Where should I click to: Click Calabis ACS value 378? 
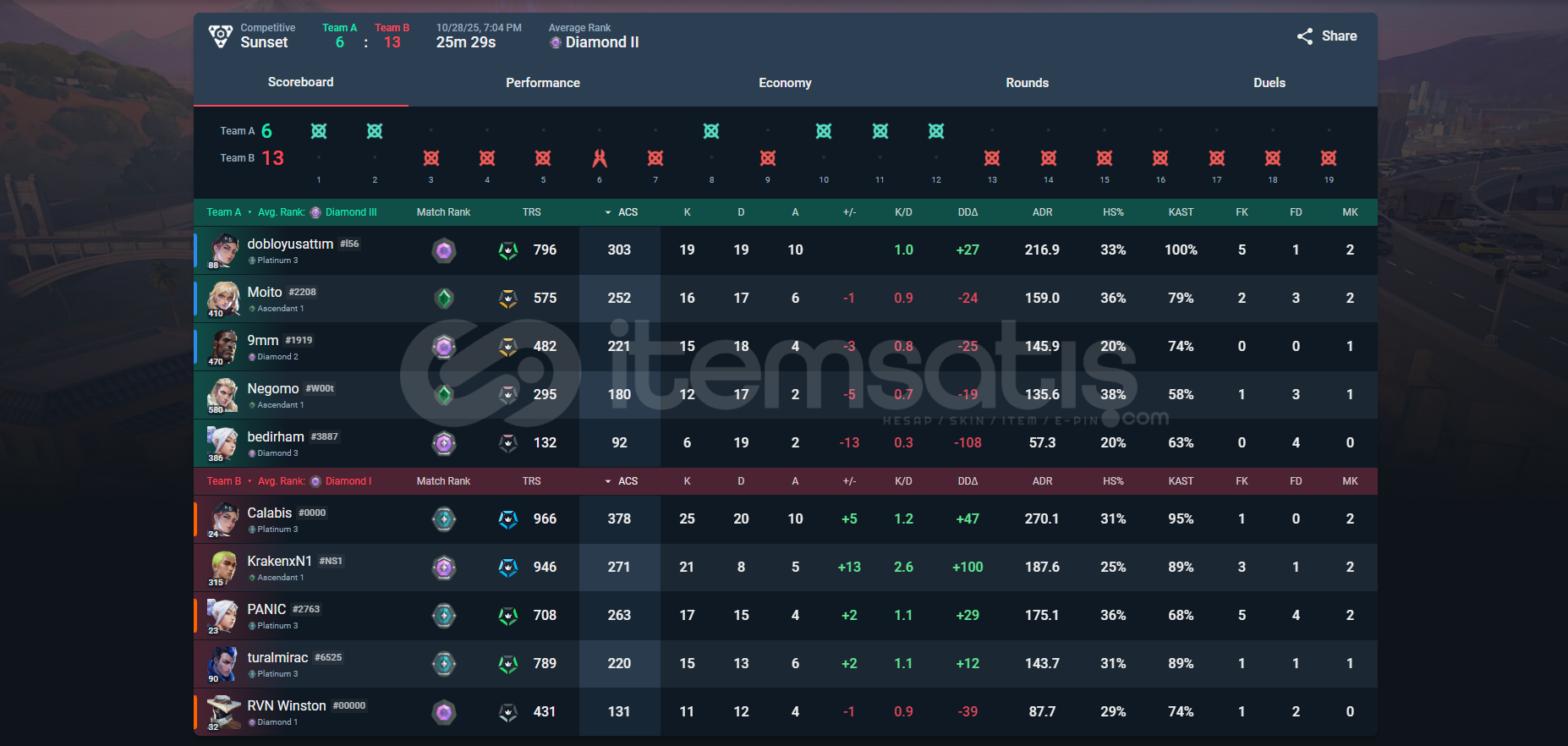619,518
